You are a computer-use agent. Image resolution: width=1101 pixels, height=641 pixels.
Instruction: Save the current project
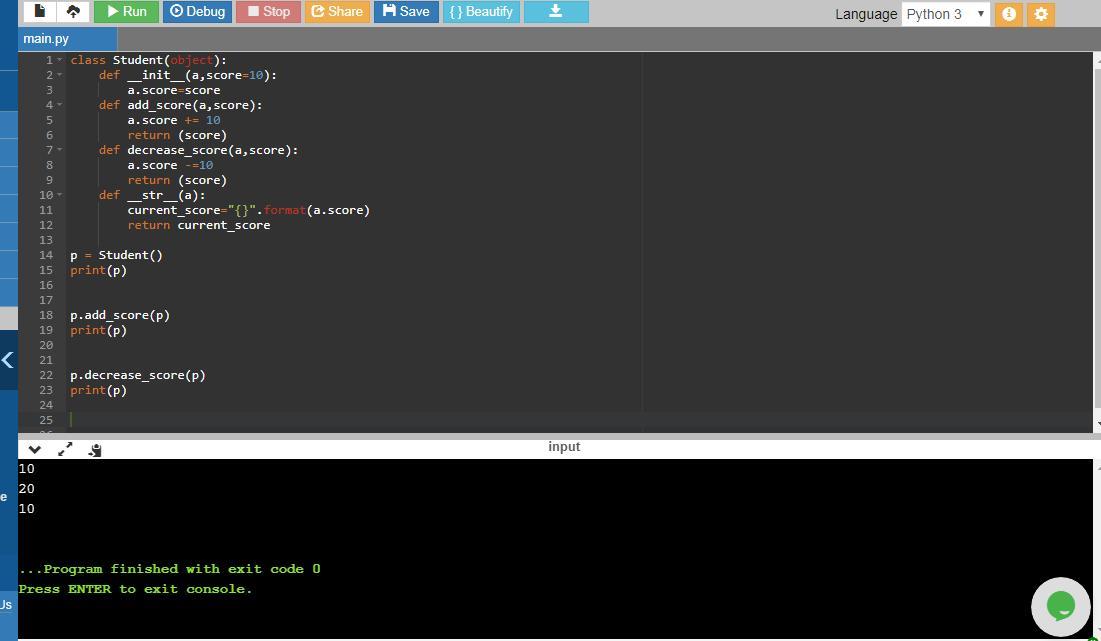click(406, 11)
